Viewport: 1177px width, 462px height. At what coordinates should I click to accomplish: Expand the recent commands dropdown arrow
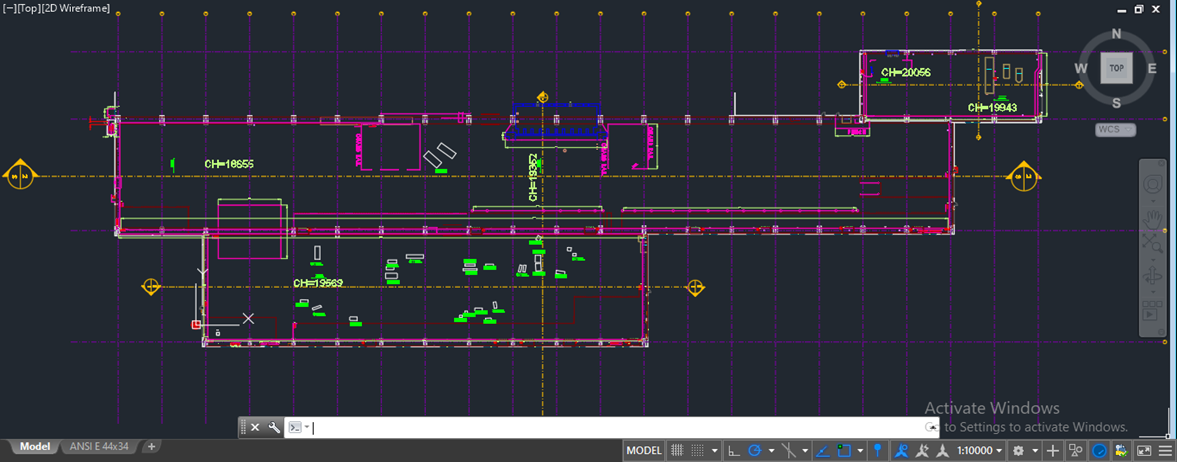(307, 428)
